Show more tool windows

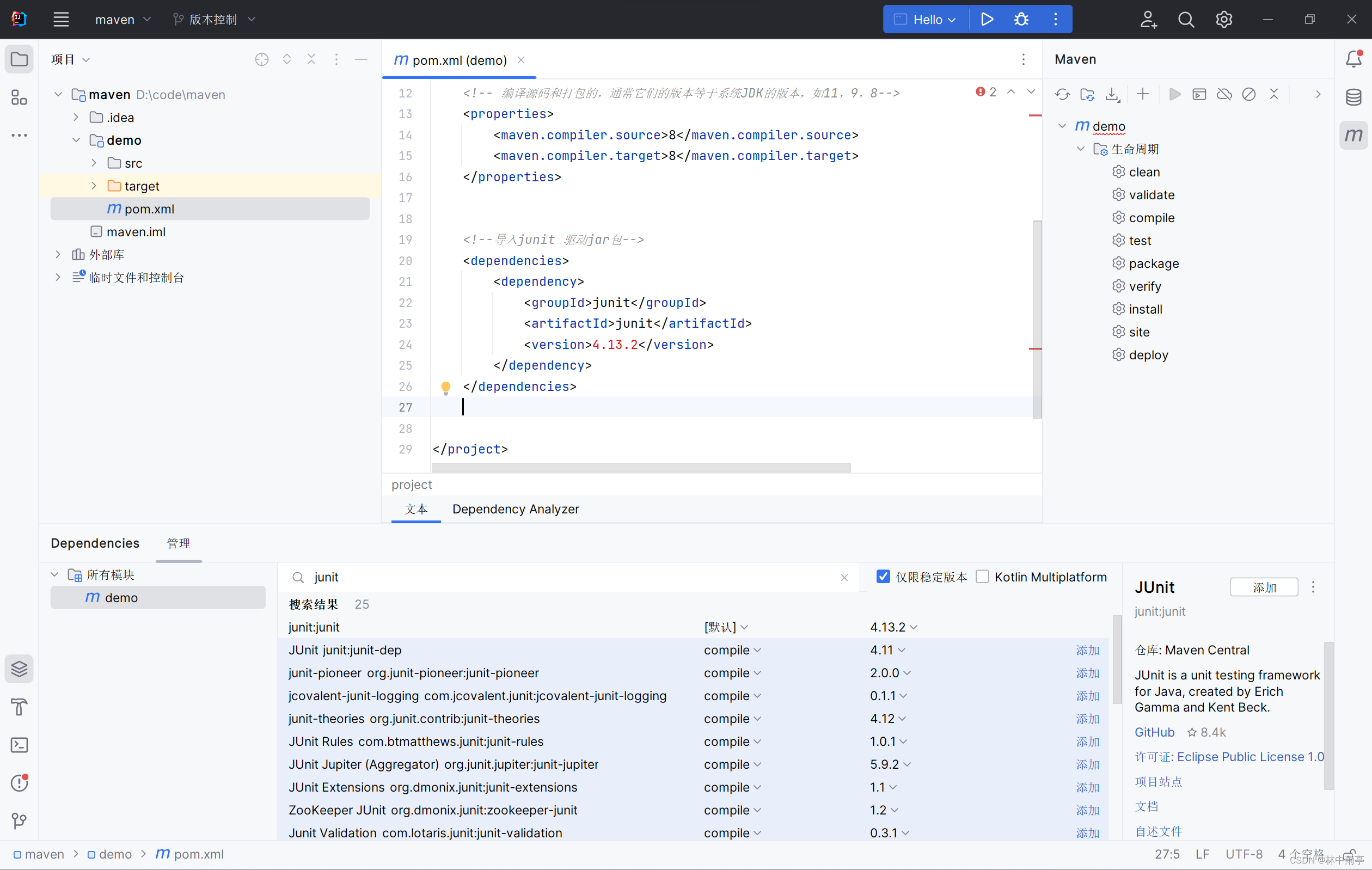click(20, 136)
